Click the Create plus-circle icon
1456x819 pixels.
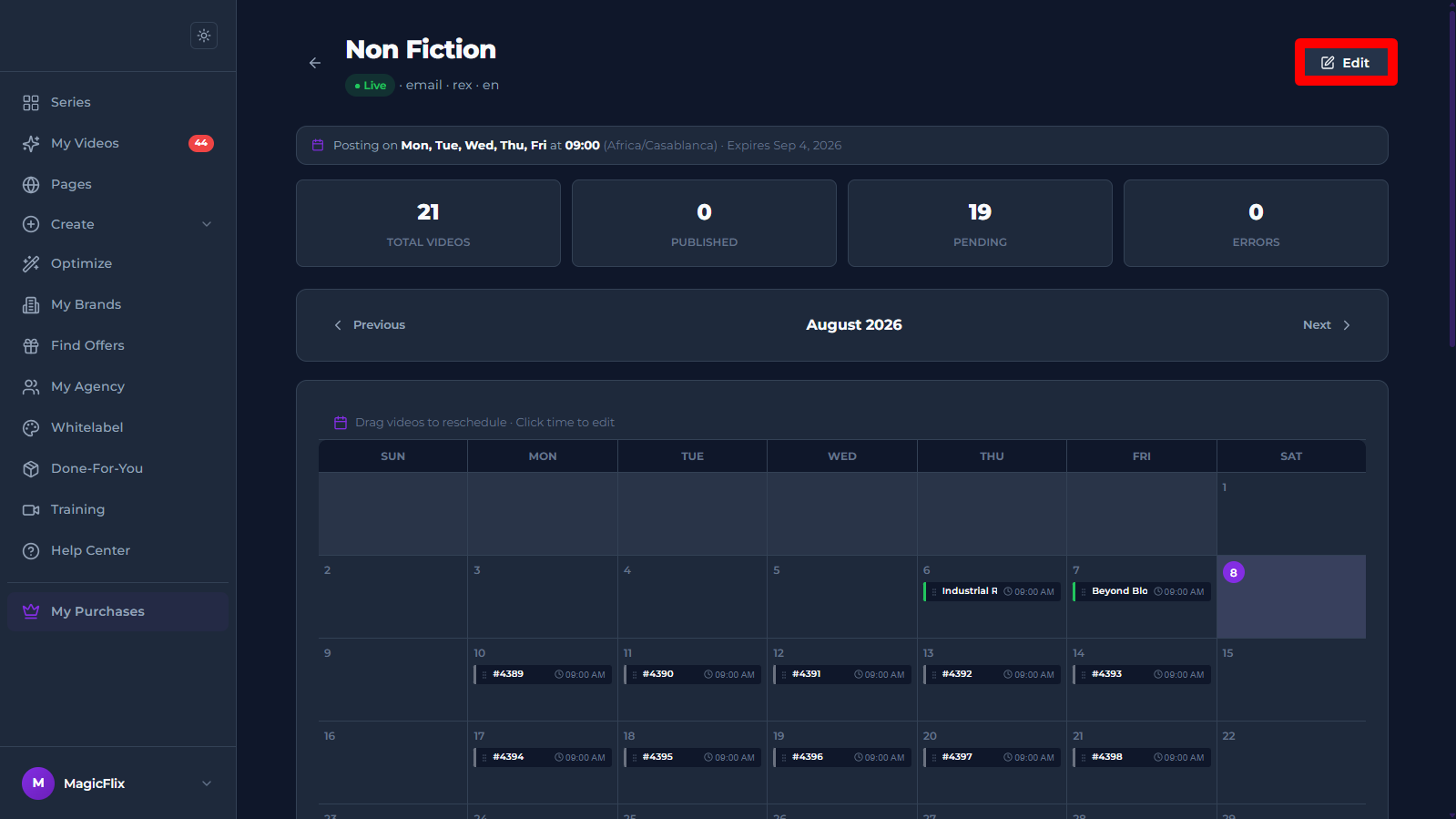click(31, 224)
